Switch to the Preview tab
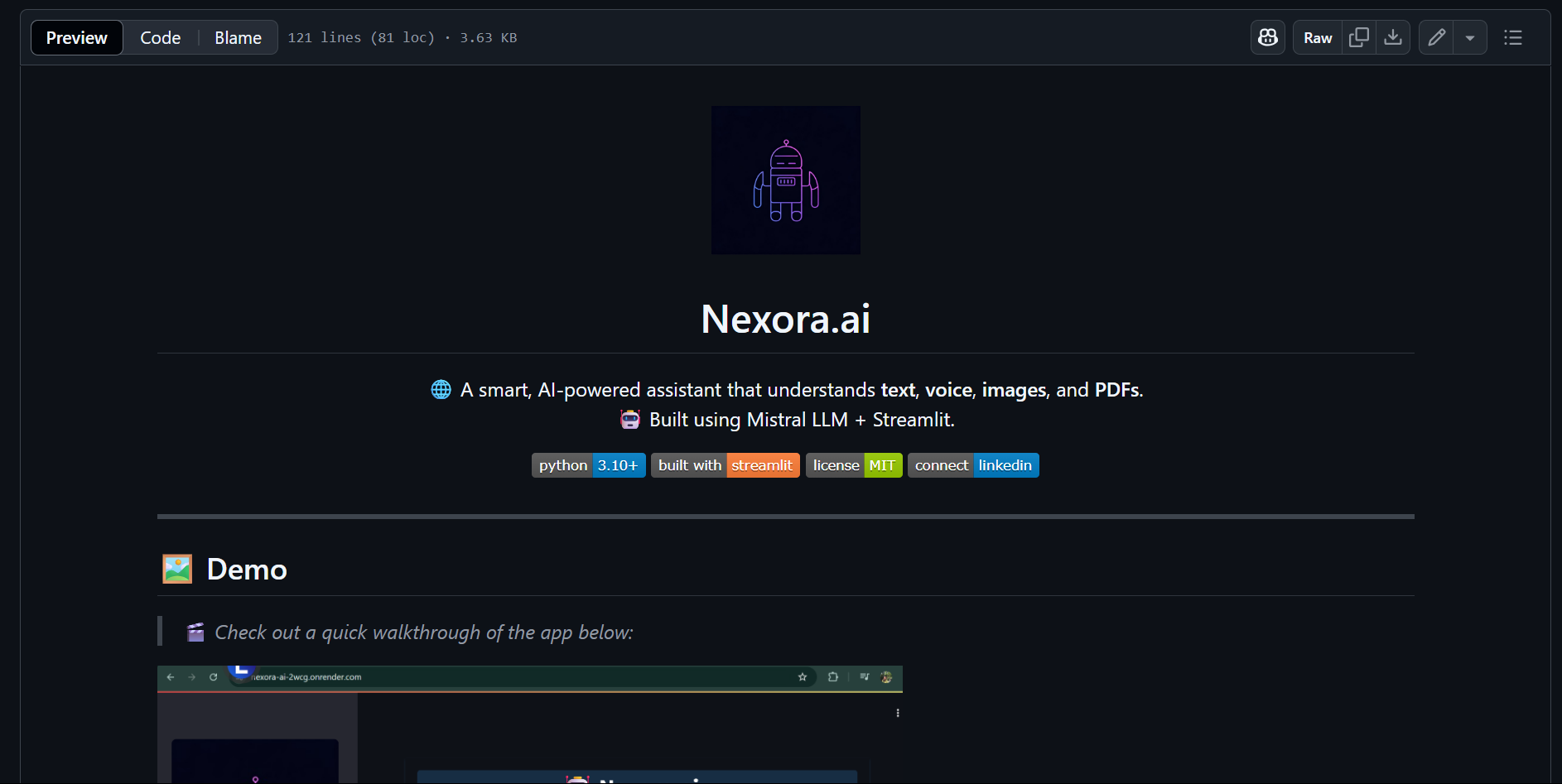1562x784 pixels. coord(77,37)
